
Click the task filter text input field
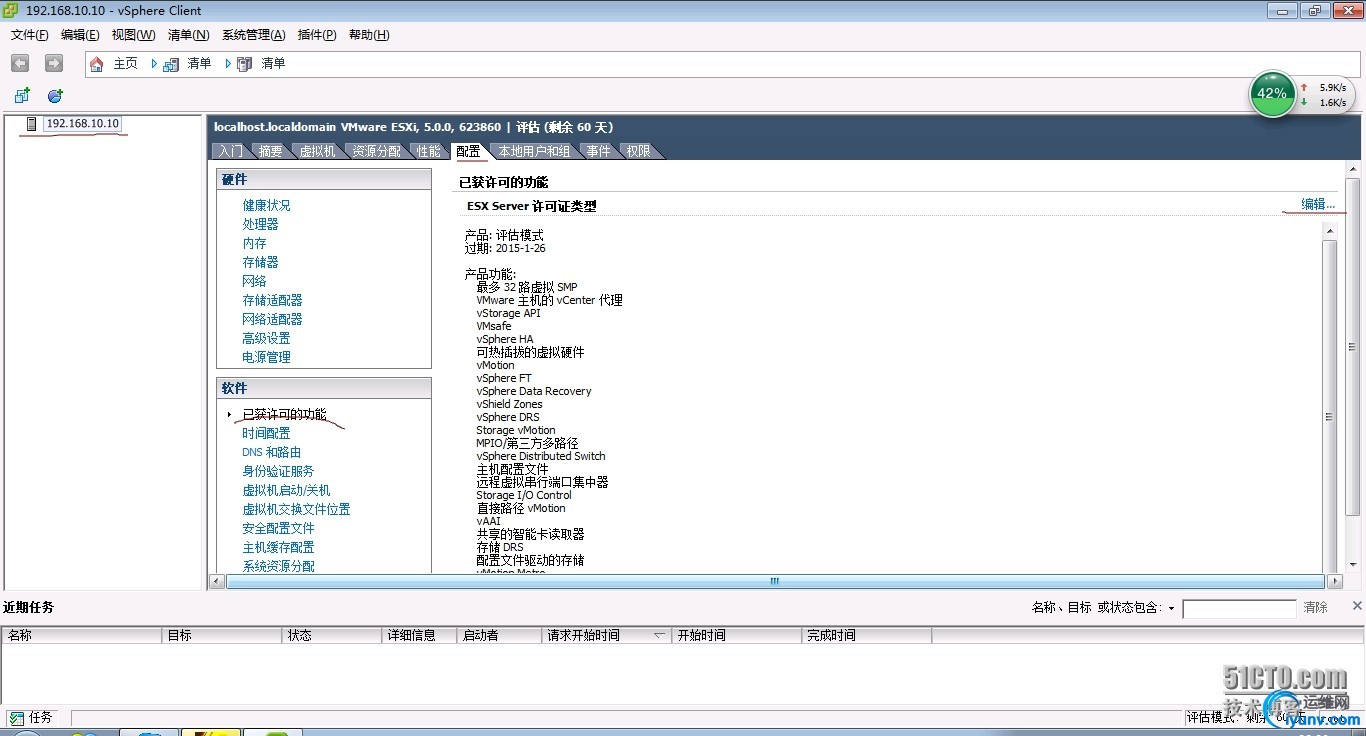pos(1238,608)
